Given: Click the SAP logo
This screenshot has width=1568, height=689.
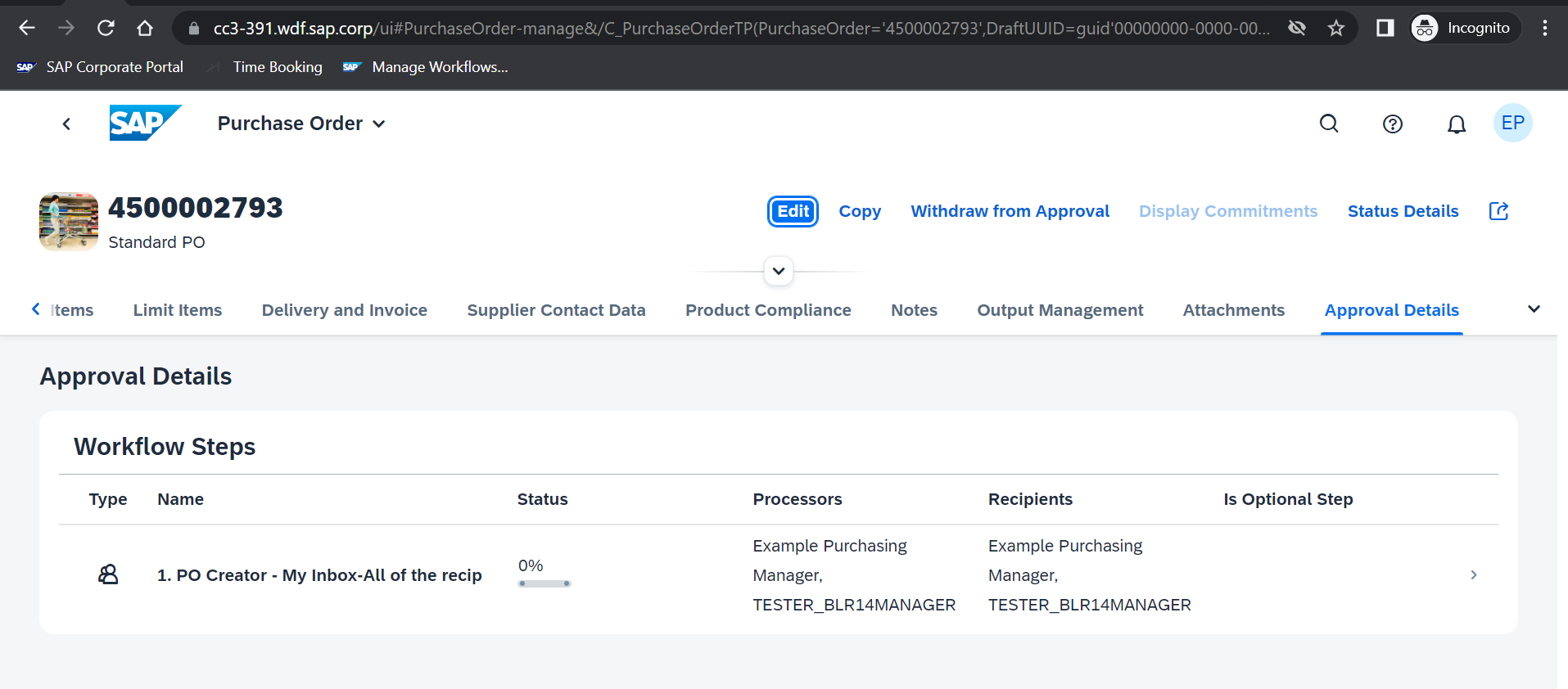Looking at the screenshot, I should (145, 123).
